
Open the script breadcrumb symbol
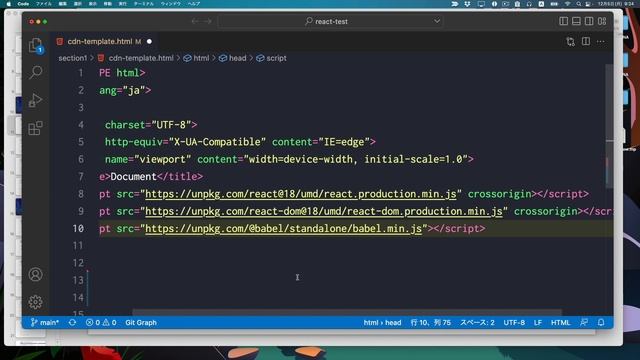tap(271, 58)
